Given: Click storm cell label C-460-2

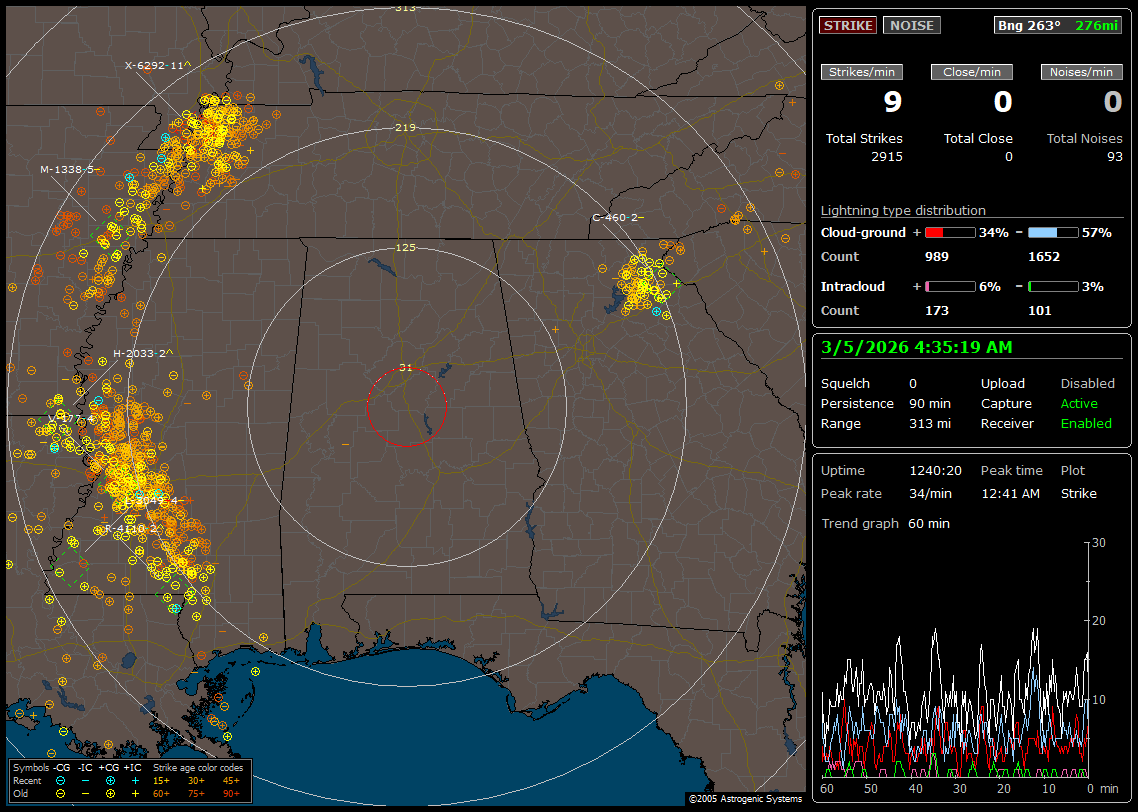Looking at the screenshot, I should tap(617, 217).
